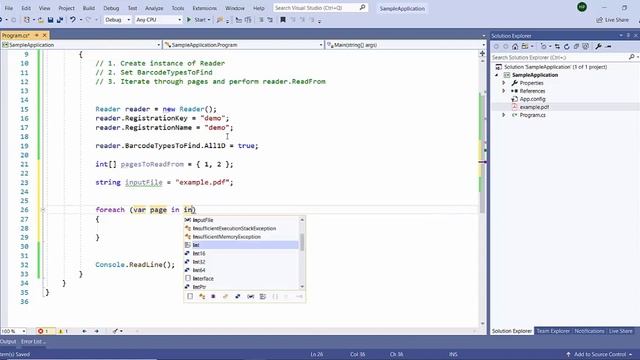Open the Extensions menu

(204, 8)
